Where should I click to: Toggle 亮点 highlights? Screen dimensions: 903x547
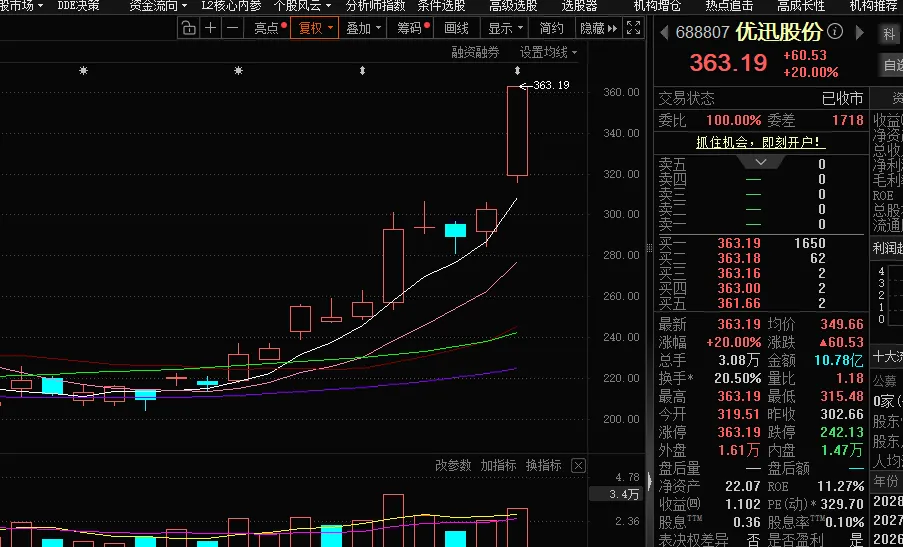pos(270,28)
